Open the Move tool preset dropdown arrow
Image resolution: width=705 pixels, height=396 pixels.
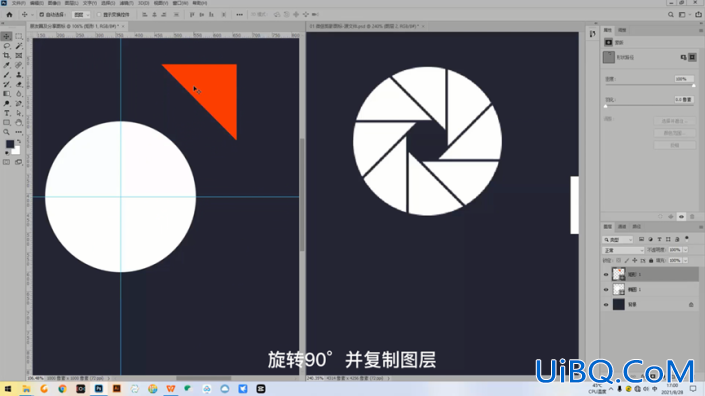pyautogui.click(x=32, y=15)
